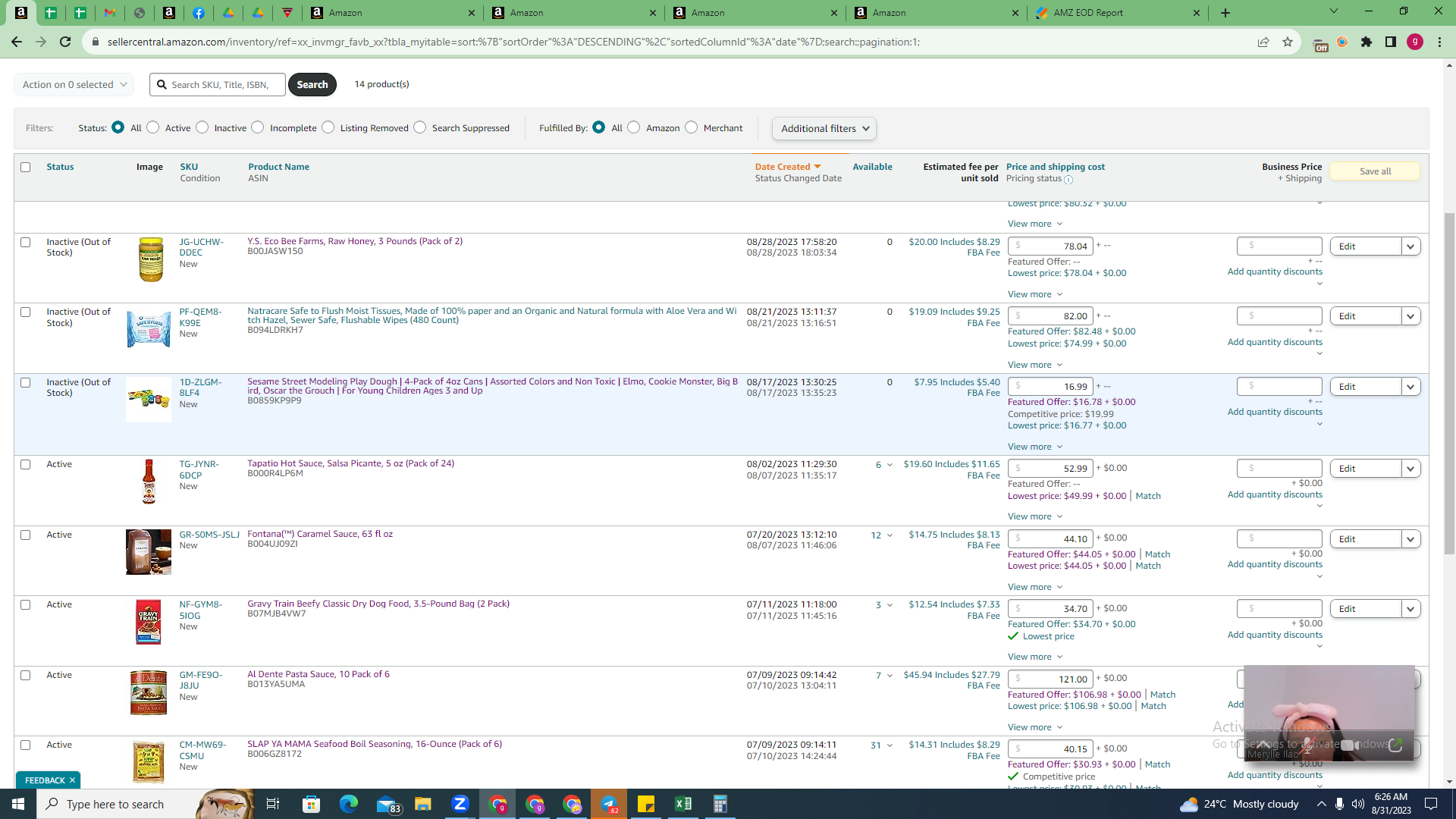Open the share this page icon
Viewport: 1456px width, 819px height.
coord(1263,42)
